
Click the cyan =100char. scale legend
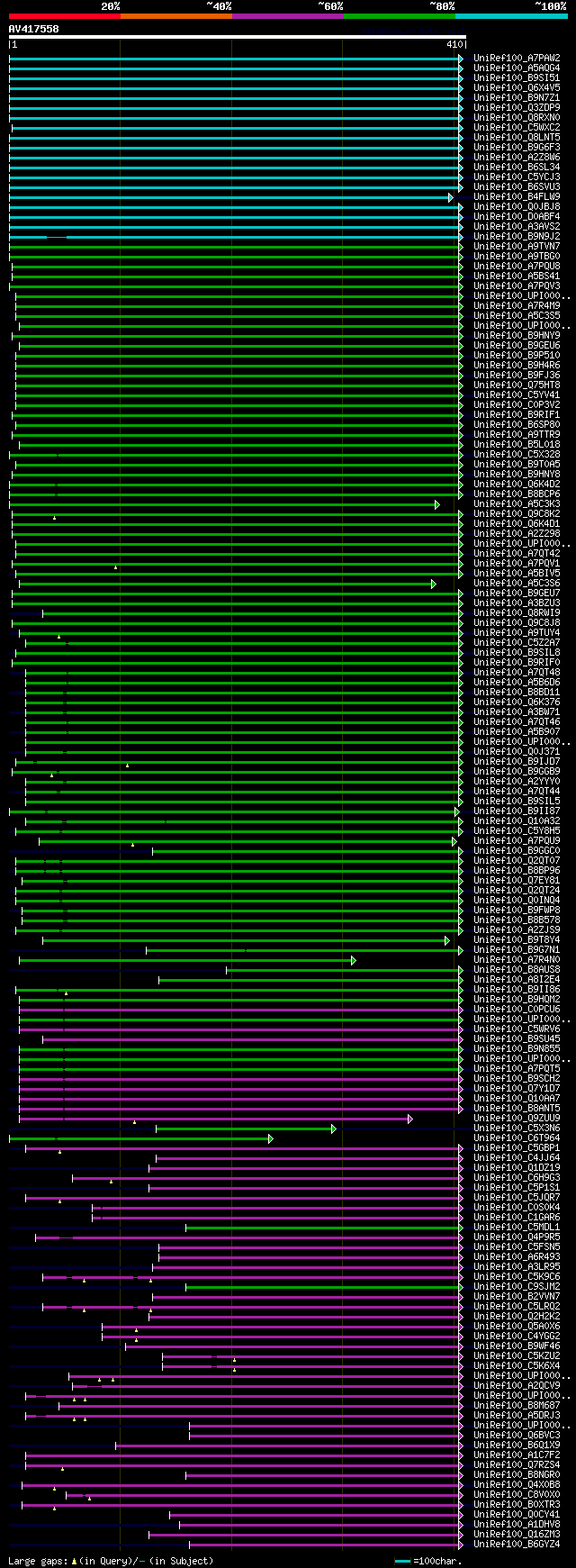(x=428, y=1561)
